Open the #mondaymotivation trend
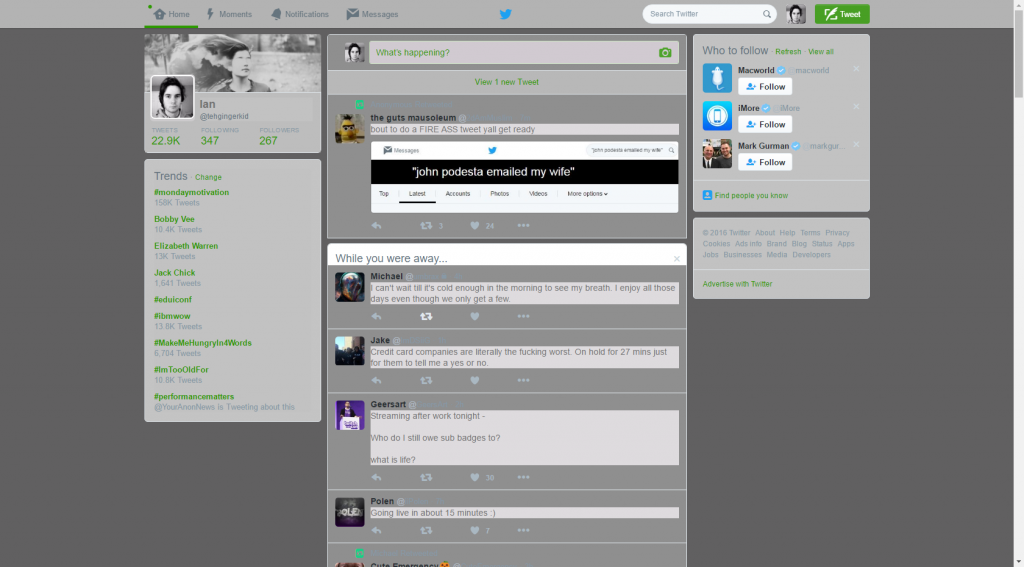The width and height of the screenshot is (1024, 567). click(191, 193)
